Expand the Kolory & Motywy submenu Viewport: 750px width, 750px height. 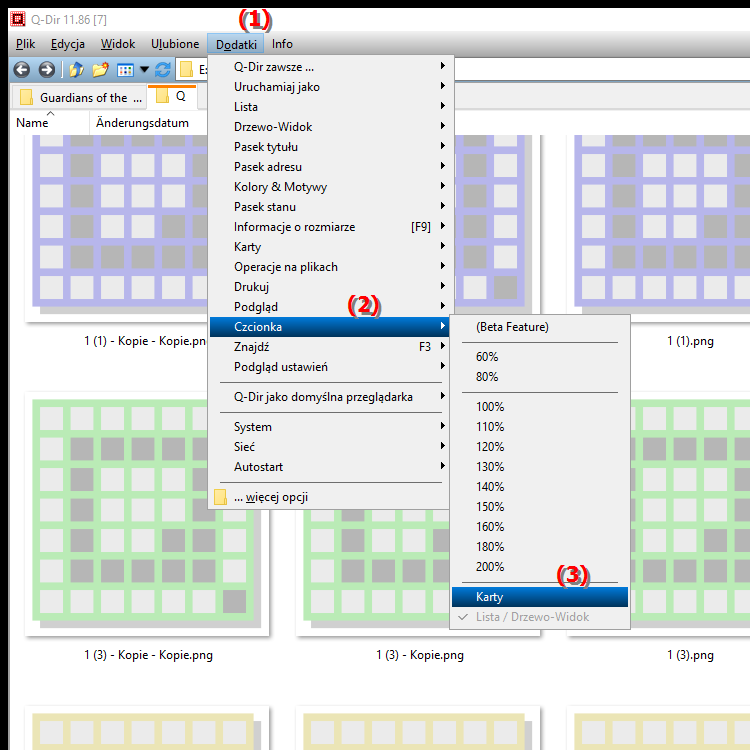tap(329, 187)
